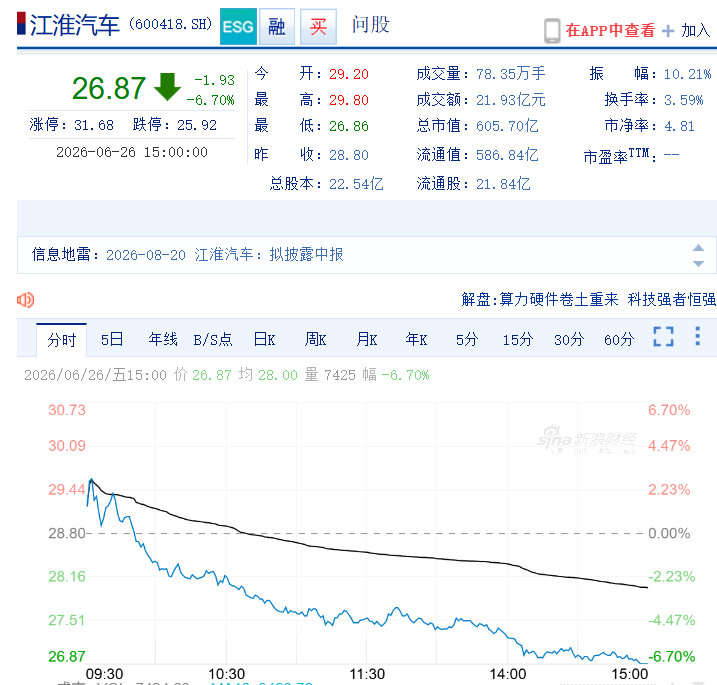Click the 流通值 586.84亿 value
The image size is (717, 685).
(507, 155)
